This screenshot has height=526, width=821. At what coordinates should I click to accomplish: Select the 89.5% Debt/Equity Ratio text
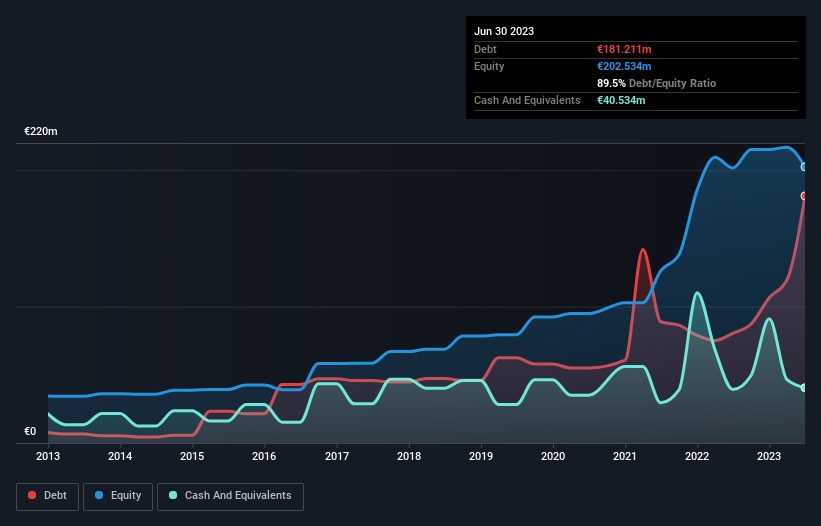point(657,83)
